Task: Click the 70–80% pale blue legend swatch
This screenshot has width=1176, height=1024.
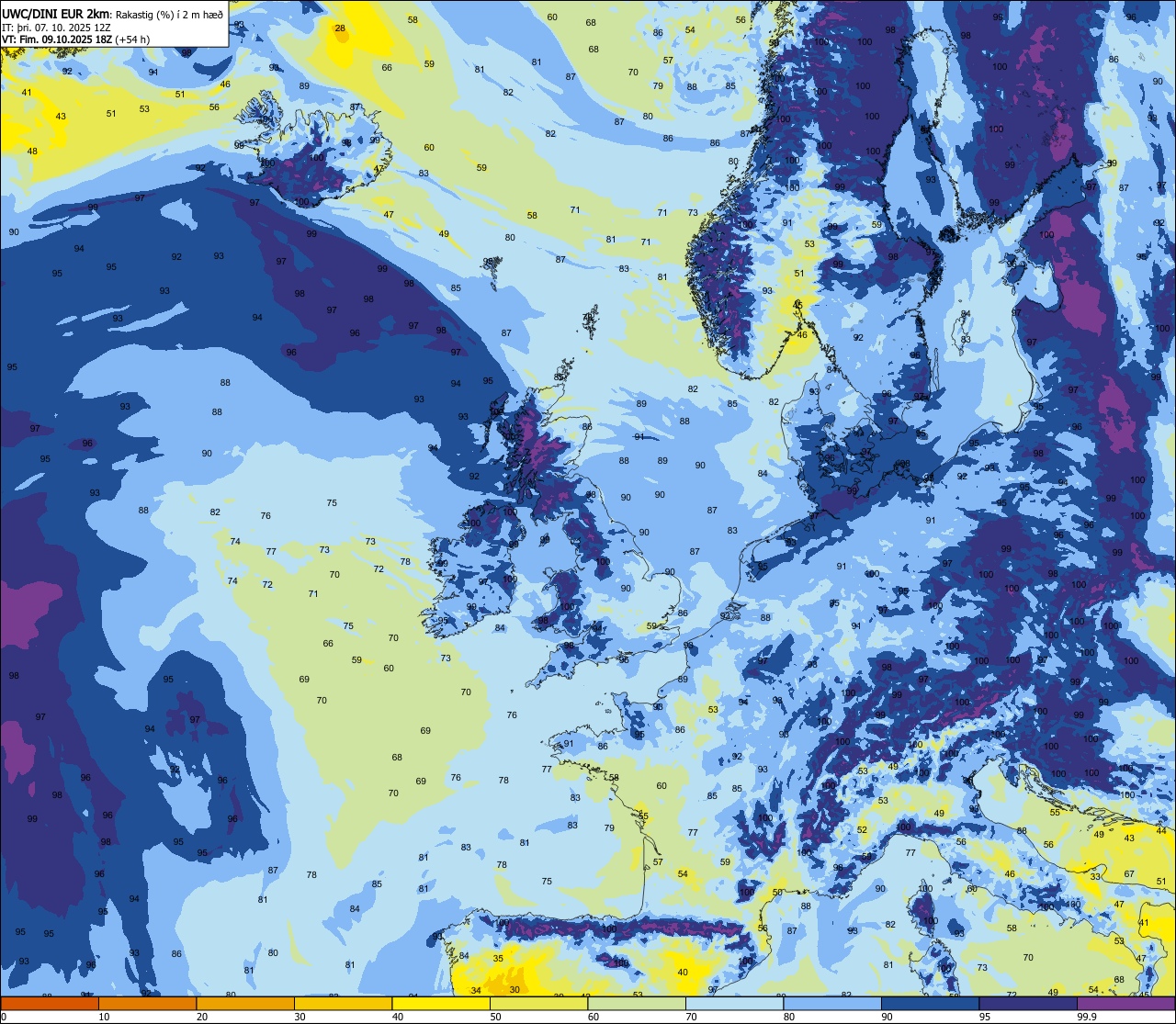Action: 734,1003
